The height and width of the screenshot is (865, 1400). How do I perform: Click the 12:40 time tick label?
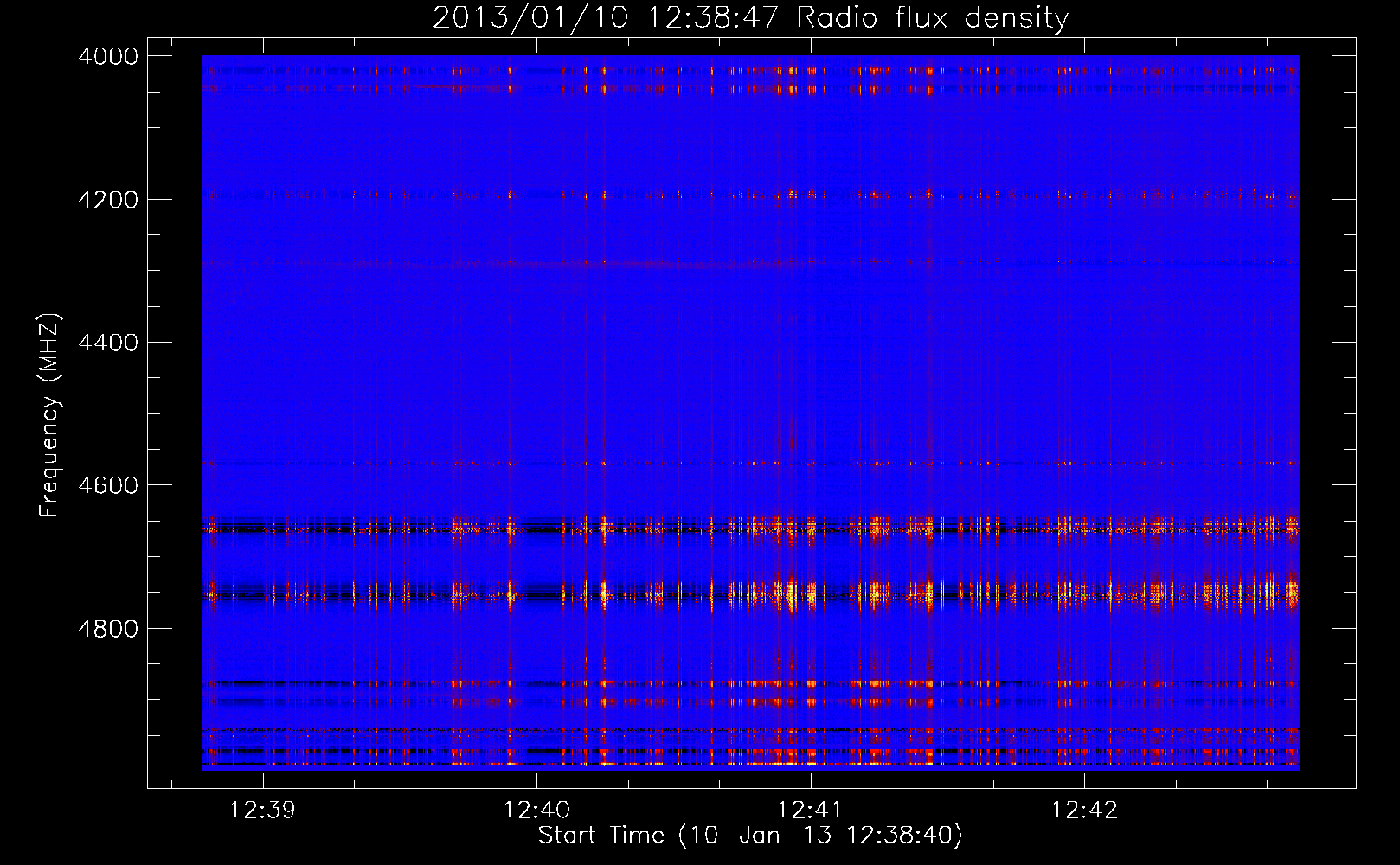pos(536,810)
